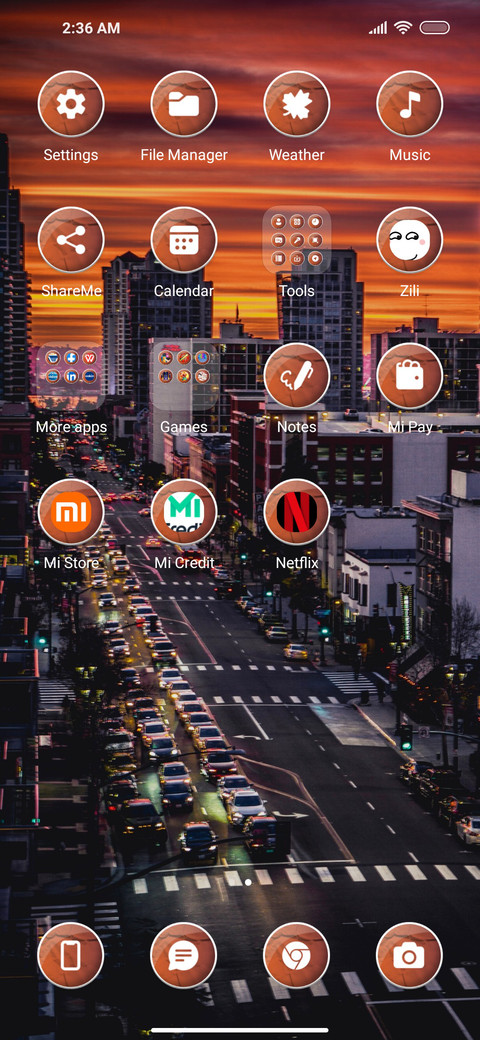480x1040 pixels.
Task: Open the Camera app in dock
Action: [409, 956]
